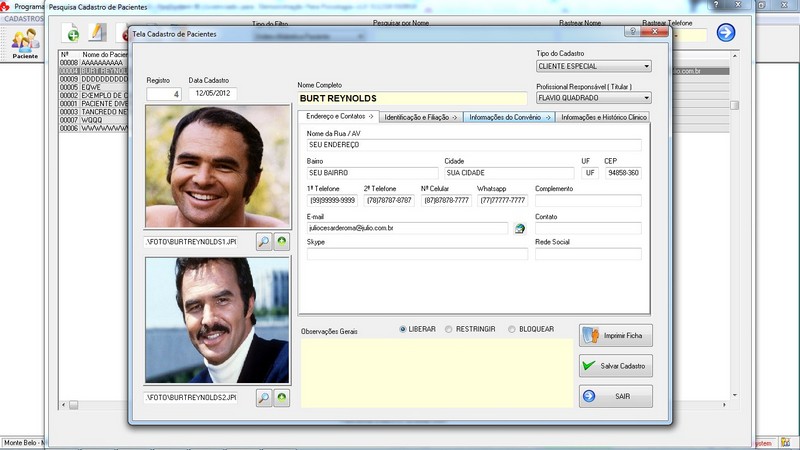The height and width of the screenshot is (450, 800).
Task: Open the Tipo do Cadastro dropdown
Action: pyautogui.click(x=645, y=67)
